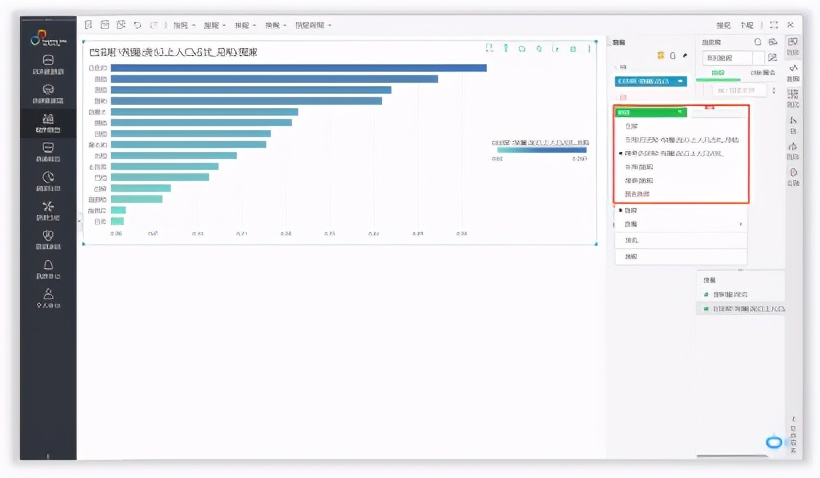This screenshot has height=478, width=820.
Task: Open the fifth, widest dropdown menu in top toolbar
Action: [313, 25]
